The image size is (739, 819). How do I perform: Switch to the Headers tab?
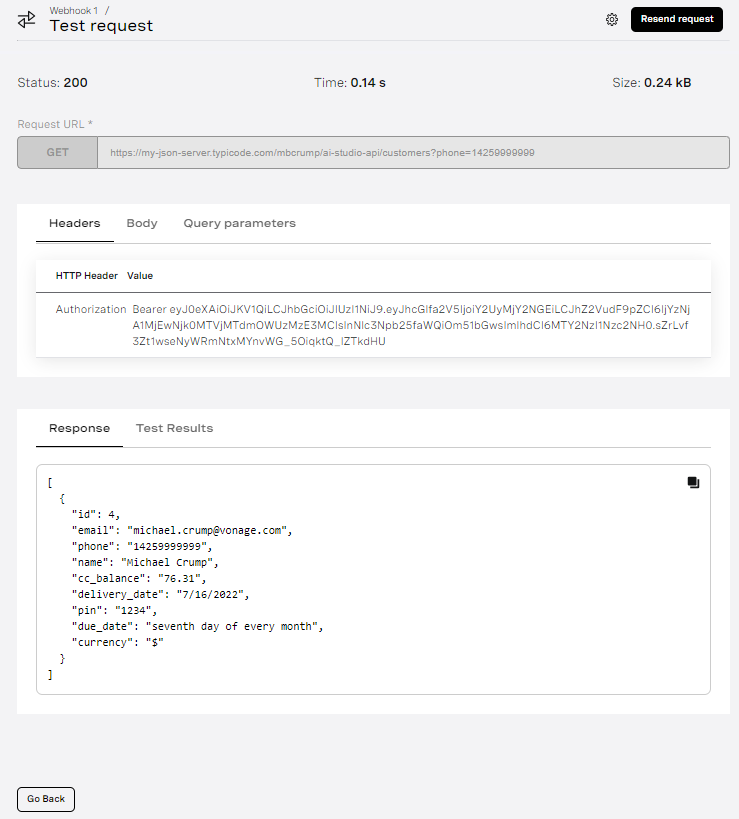pyautogui.click(x=75, y=224)
